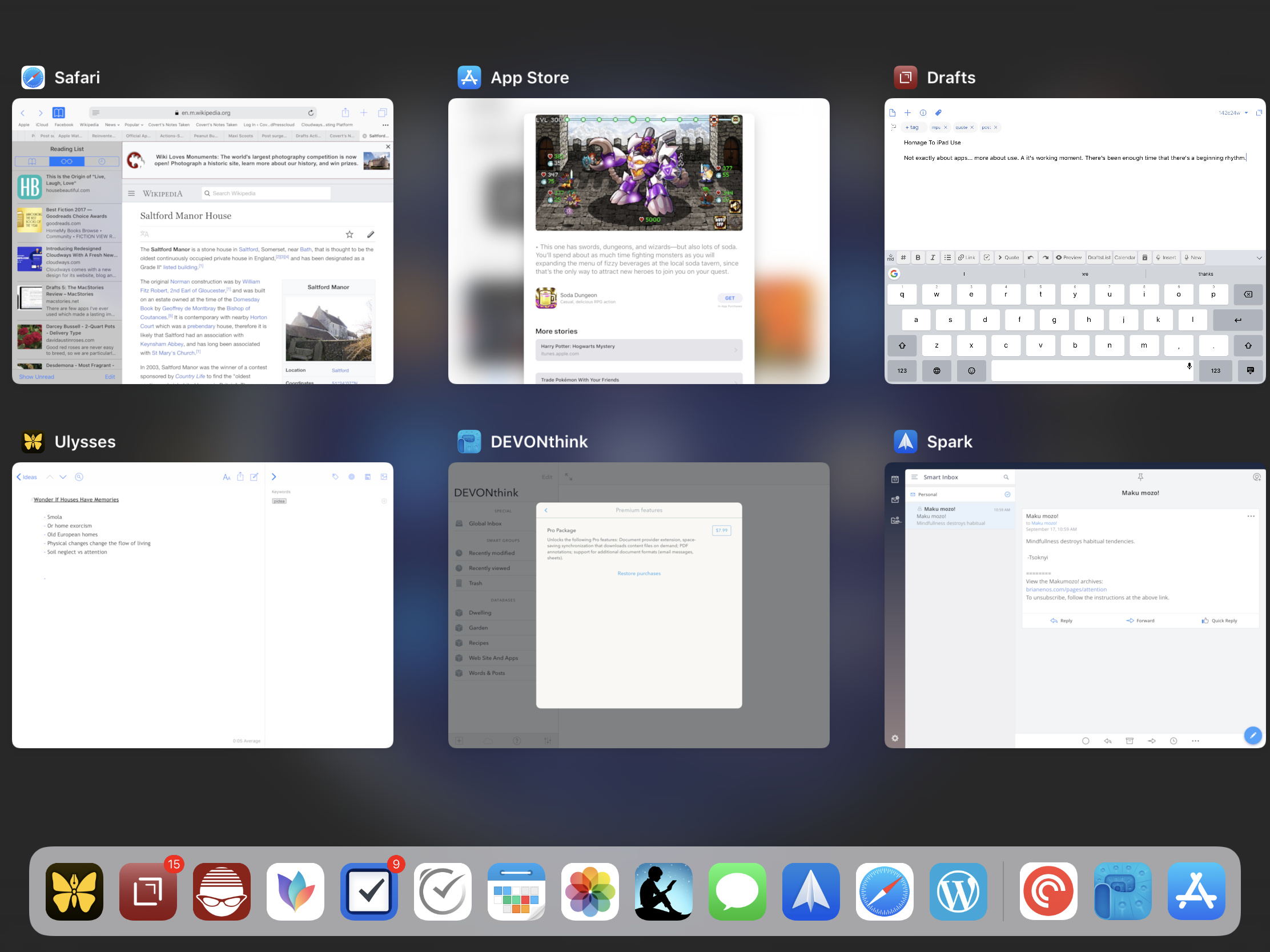
Task: Expand Drafts version dropdown arrow
Action: [1246, 113]
